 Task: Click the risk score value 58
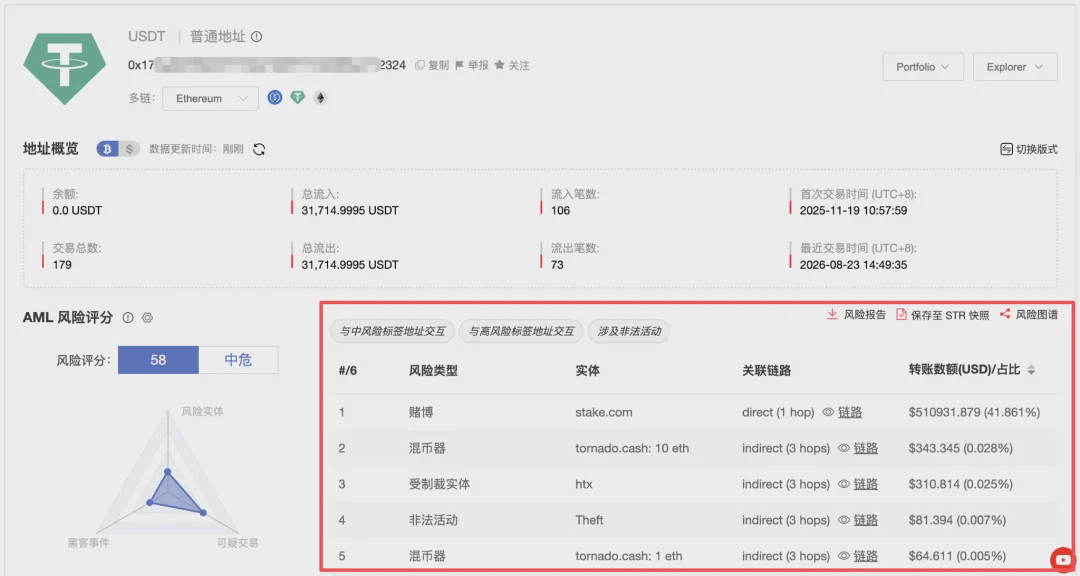tap(158, 360)
